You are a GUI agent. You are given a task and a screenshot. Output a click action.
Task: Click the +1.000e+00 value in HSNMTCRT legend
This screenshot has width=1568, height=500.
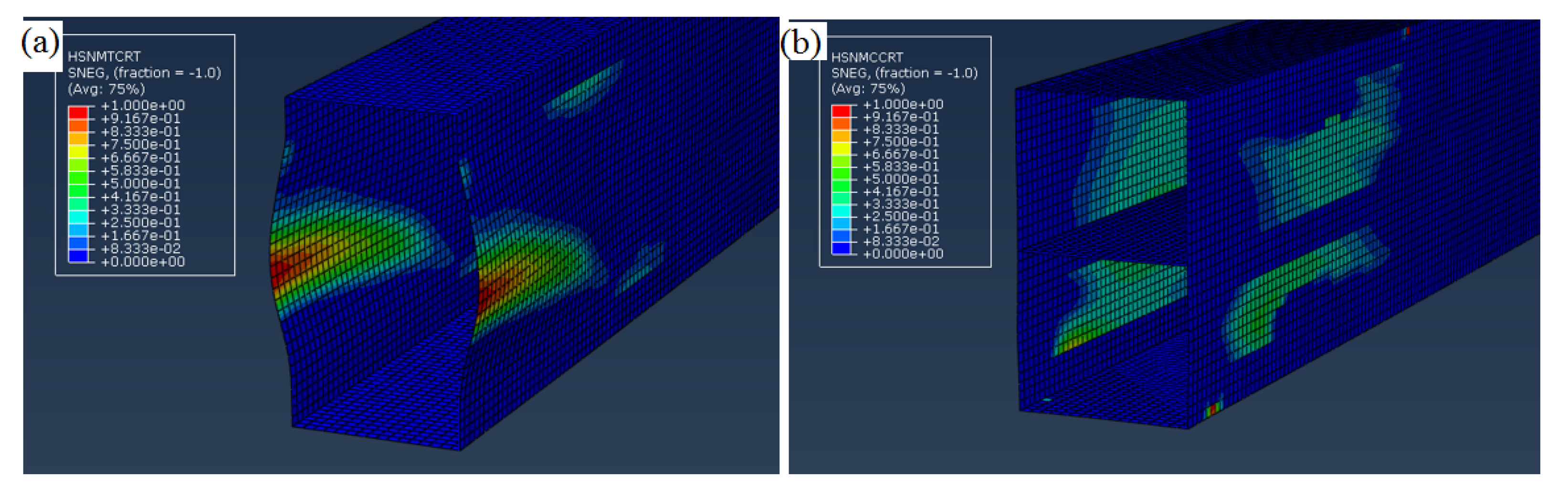point(142,106)
